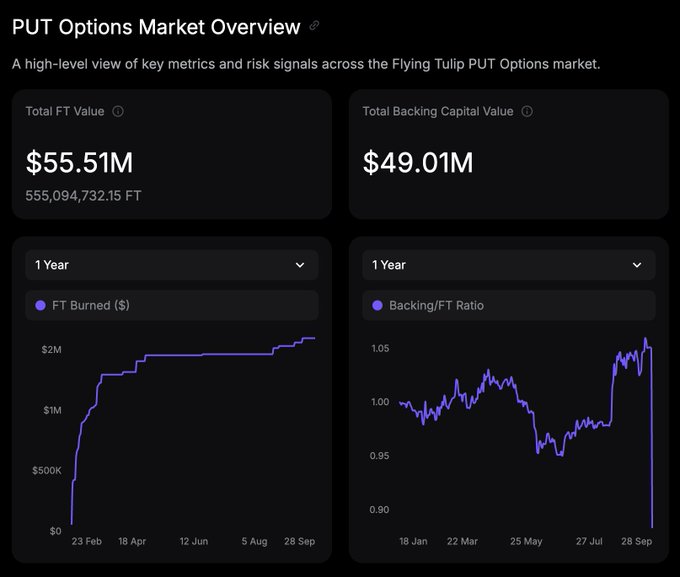Click the 1.00 ratio axis label
The height and width of the screenshot is (577, 680).
pyautogui.click(x=380, y=402)
